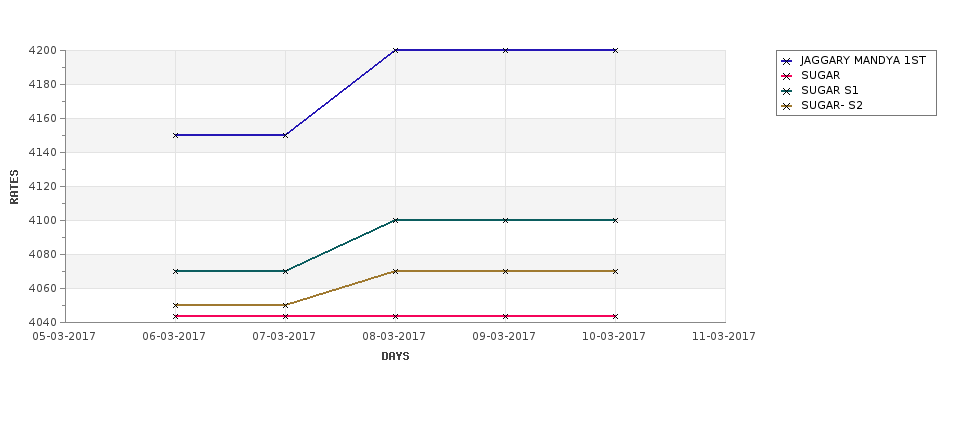The width and height of the screenshot is (975, 429).
Task: Click the 4200 rate axis label
Action: pos(45,50)
